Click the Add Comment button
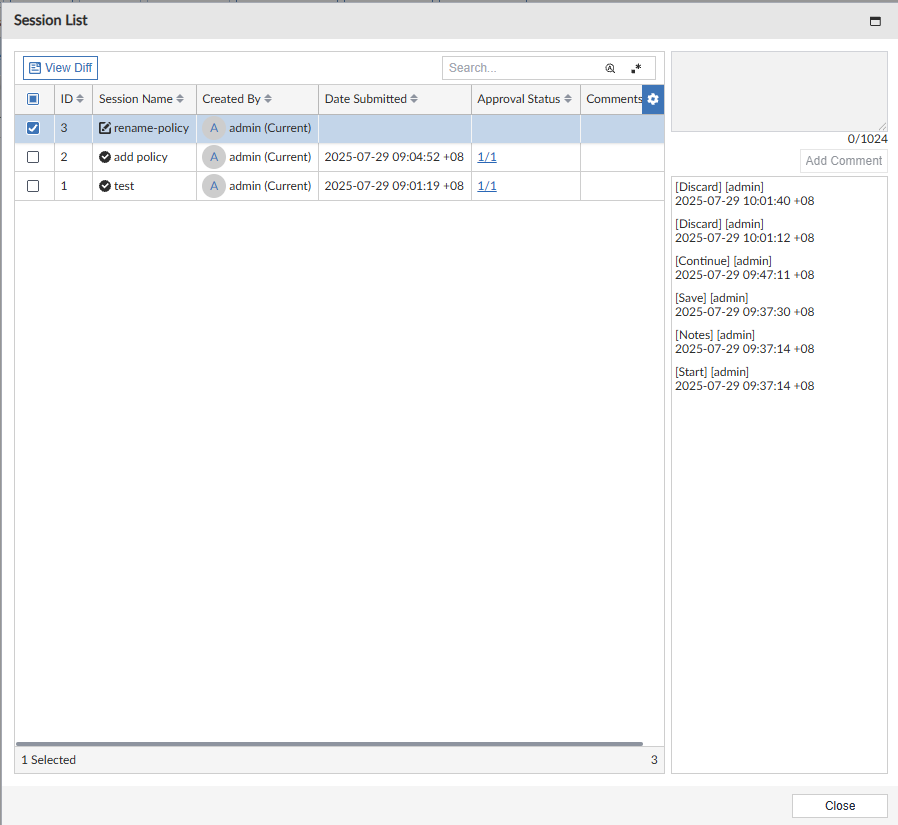Image resolution: width=898 pixels, height=825 pixels. [844, 161]
